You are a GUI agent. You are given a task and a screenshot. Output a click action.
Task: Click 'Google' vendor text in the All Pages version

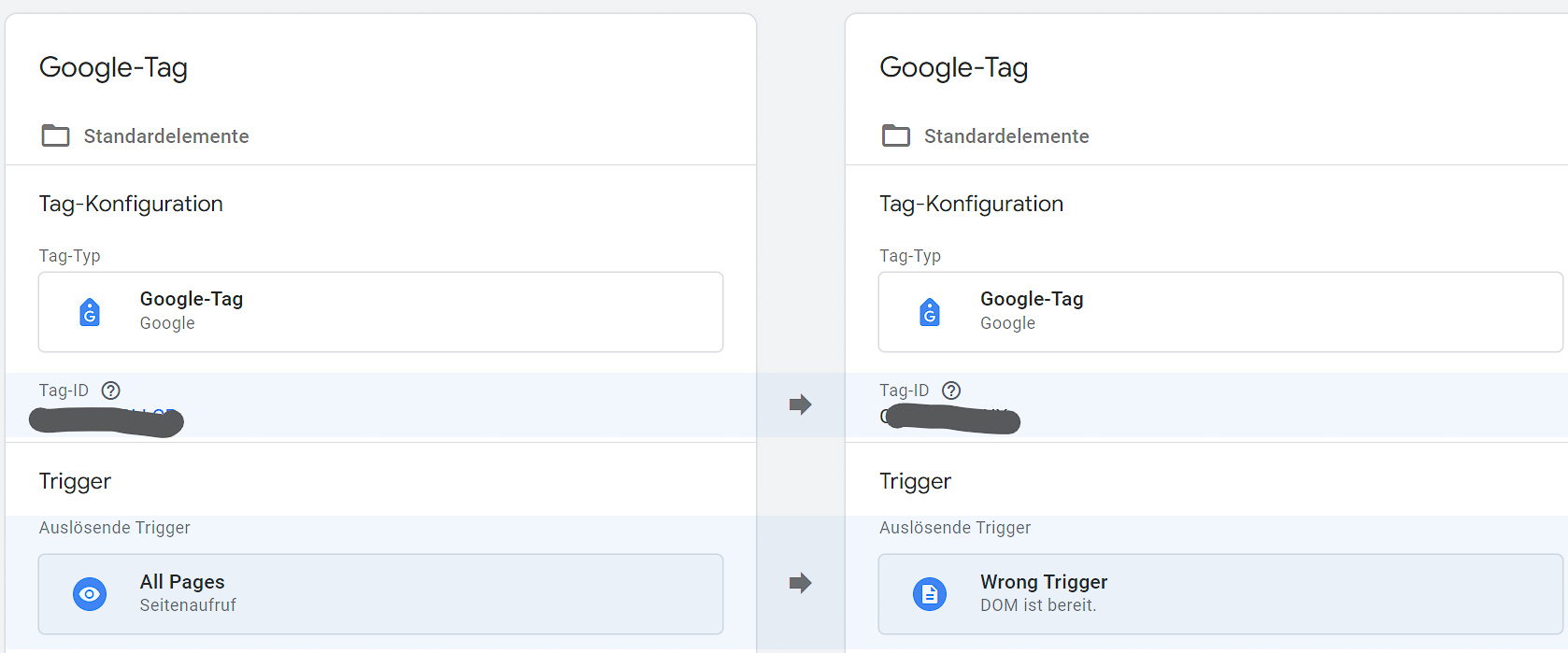pyautogui.click(x=167, y=323)
